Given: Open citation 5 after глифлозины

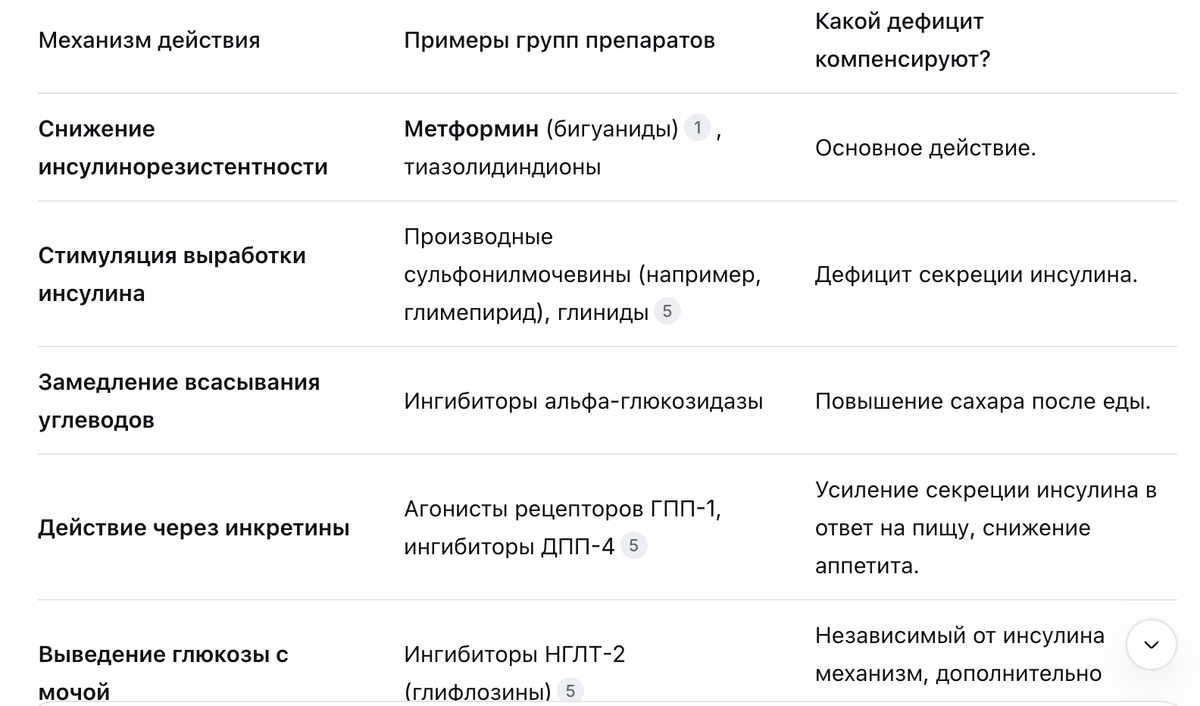Looking at the screenshot, I should (570, 691).
